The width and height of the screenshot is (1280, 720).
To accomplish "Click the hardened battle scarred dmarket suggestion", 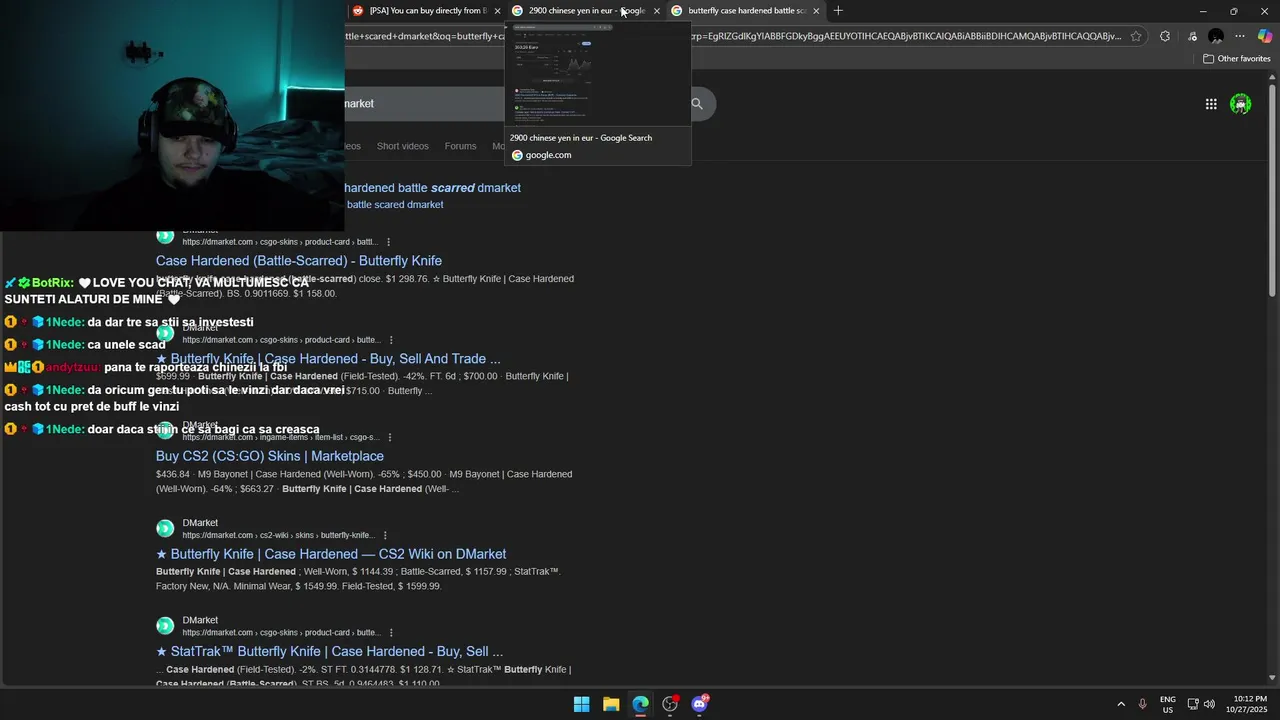I will point(432,188).
